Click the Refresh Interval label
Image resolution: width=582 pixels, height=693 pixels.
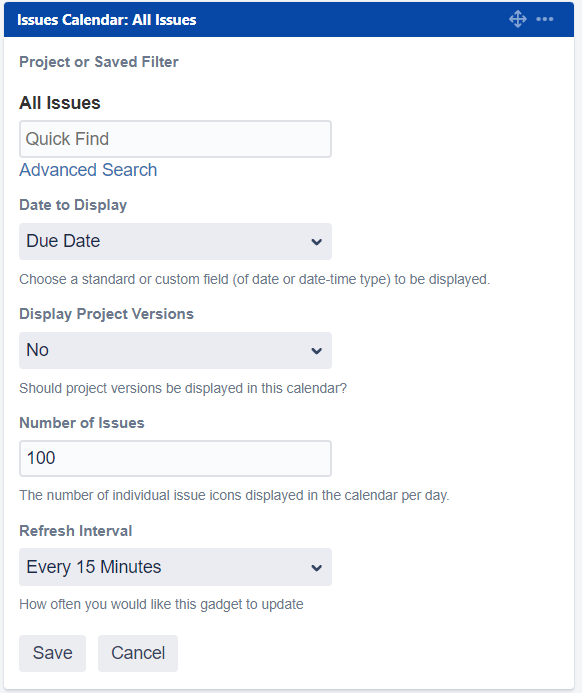76,531
